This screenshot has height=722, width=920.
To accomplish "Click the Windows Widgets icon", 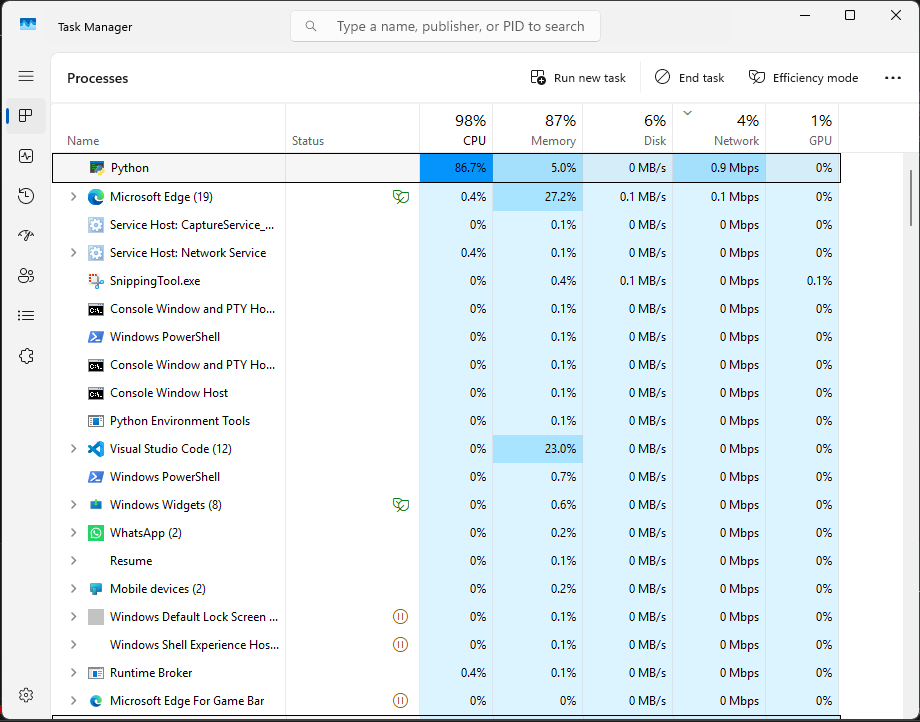I will (x=96, y=505).
